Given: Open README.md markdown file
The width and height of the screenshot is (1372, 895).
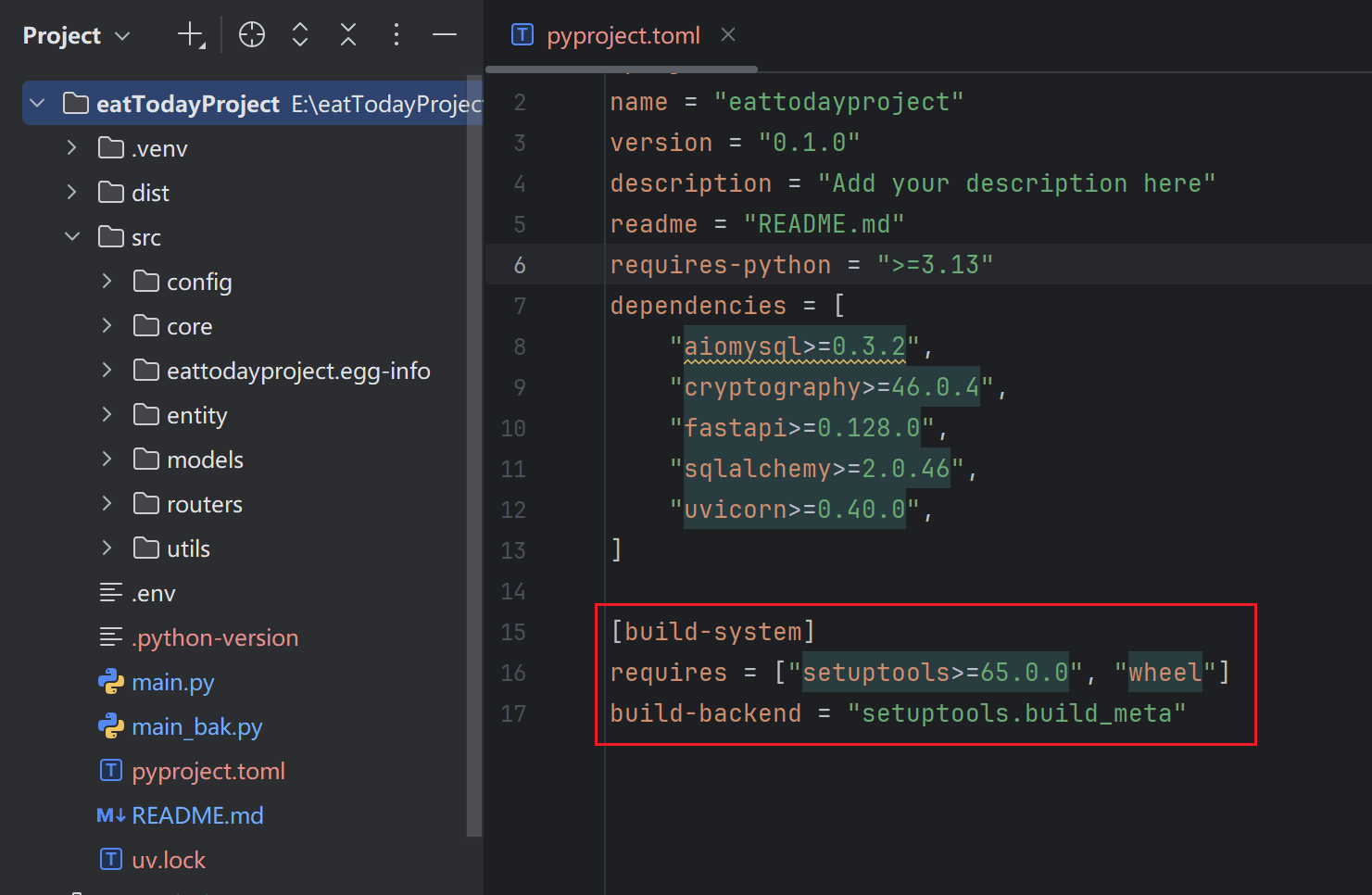Looking at the screenshot, I should (196, 816).
